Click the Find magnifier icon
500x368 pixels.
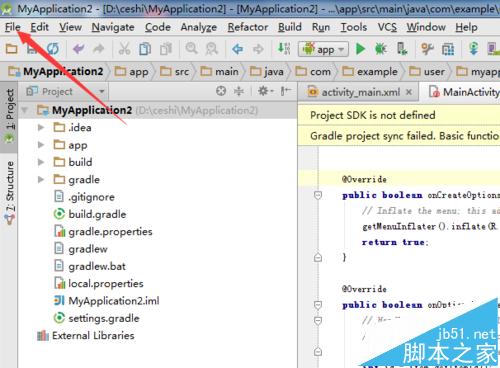[191, 49]
